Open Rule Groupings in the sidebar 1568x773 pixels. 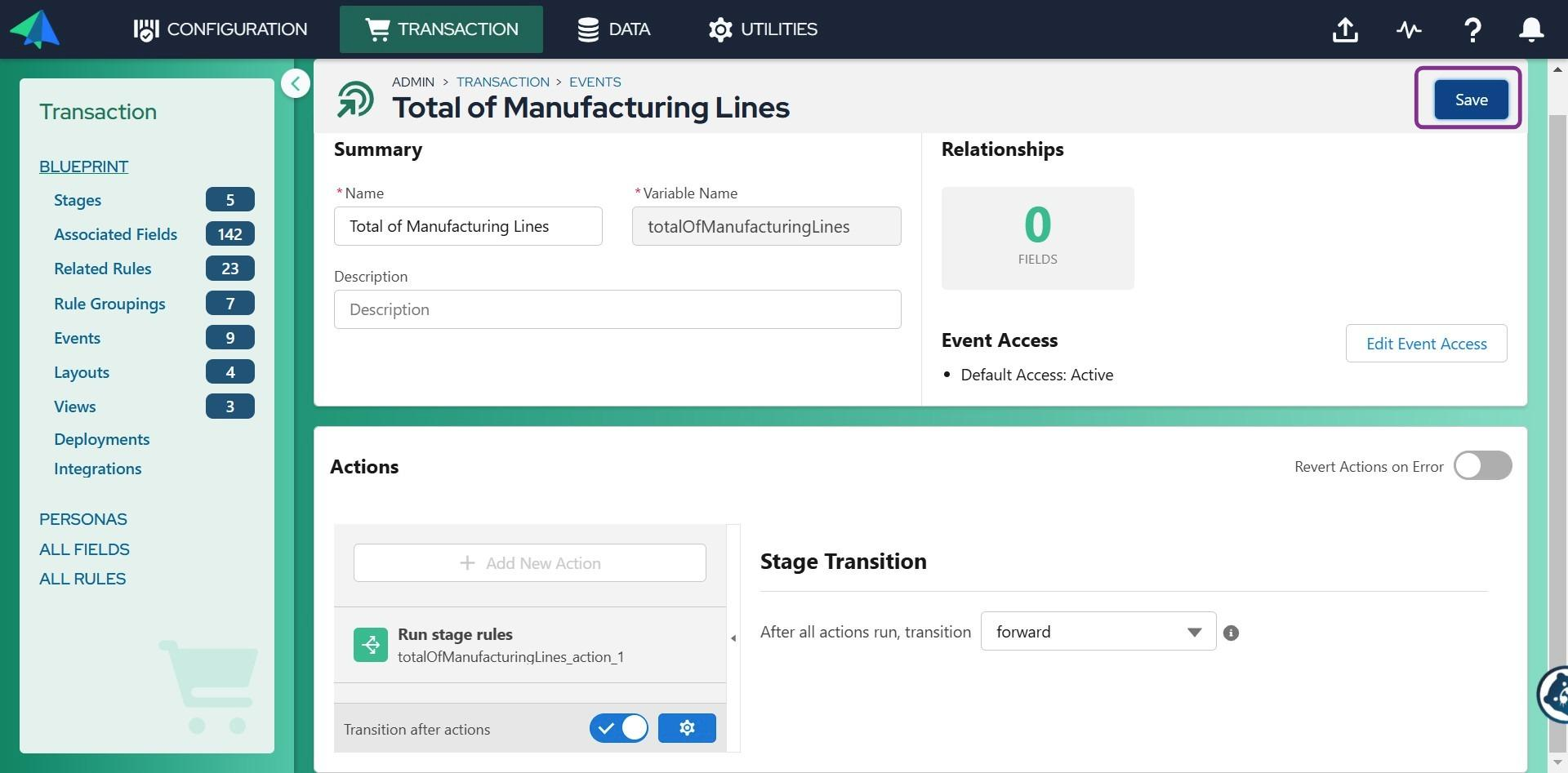tap(109, 304)
